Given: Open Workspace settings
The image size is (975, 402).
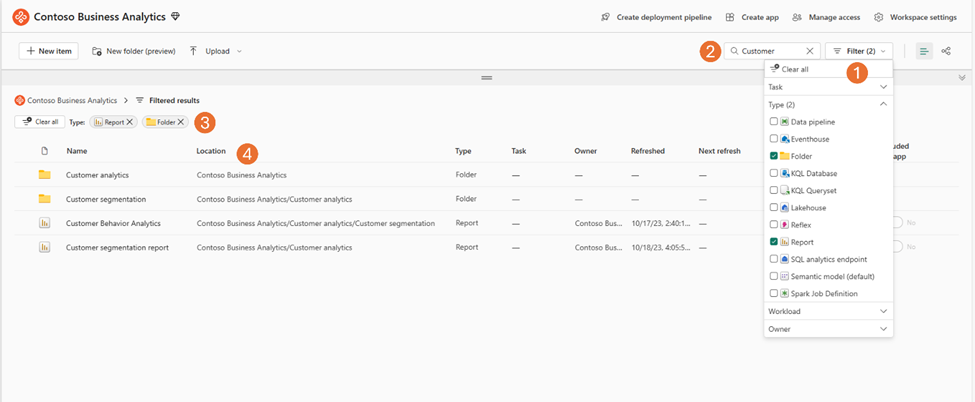Looking at the screenshot, I should pos(915,17).
